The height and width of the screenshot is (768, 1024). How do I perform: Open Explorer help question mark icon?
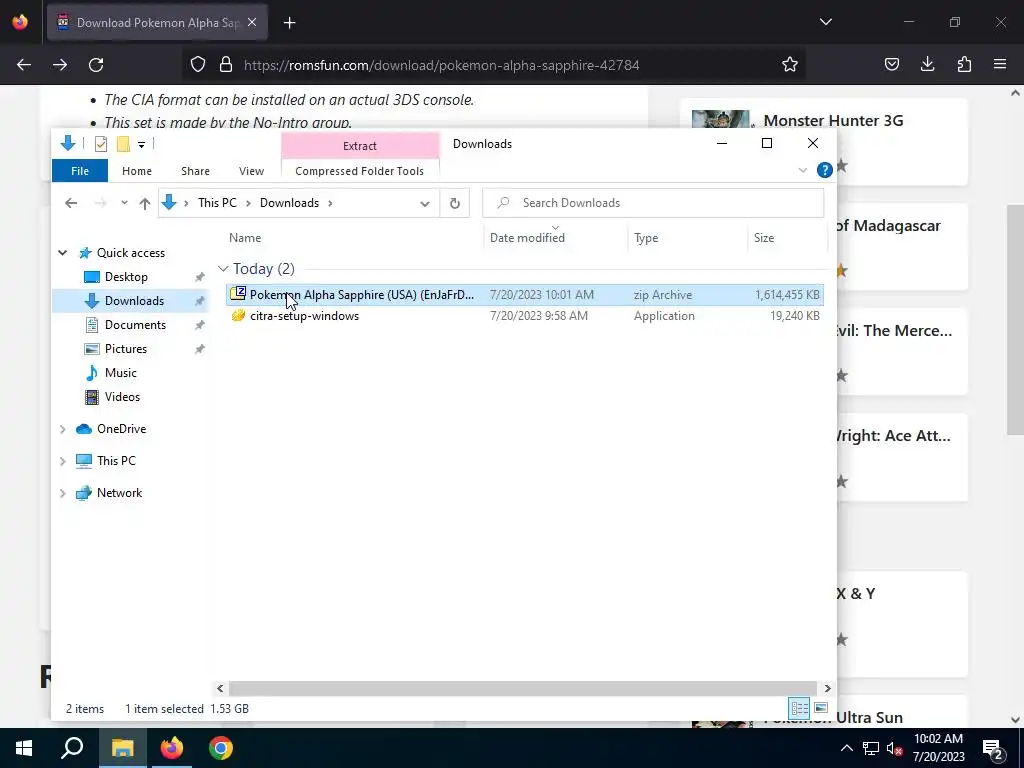(824, 170)
